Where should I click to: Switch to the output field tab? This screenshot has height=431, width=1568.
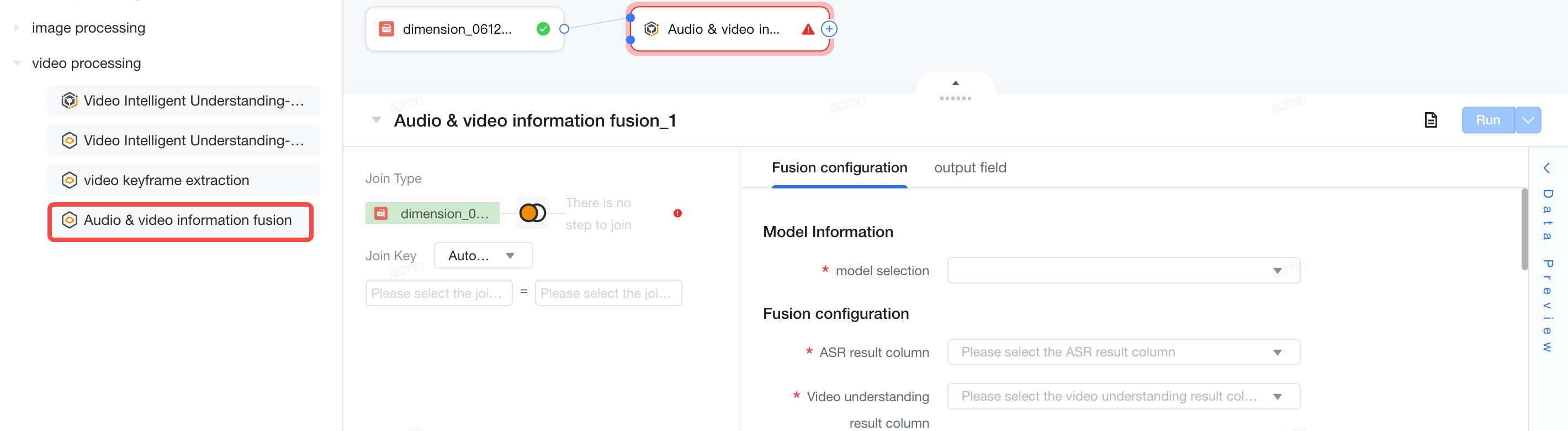tap(970, 167)
